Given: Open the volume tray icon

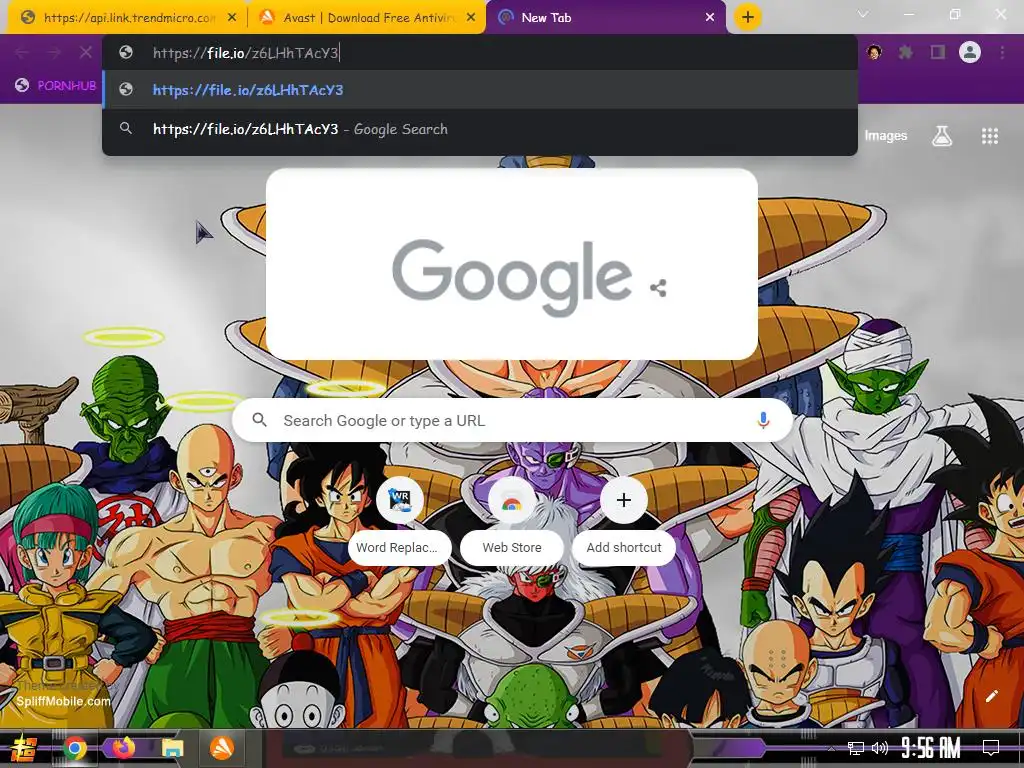Looking at the screenshot, I should coord(880,748).
